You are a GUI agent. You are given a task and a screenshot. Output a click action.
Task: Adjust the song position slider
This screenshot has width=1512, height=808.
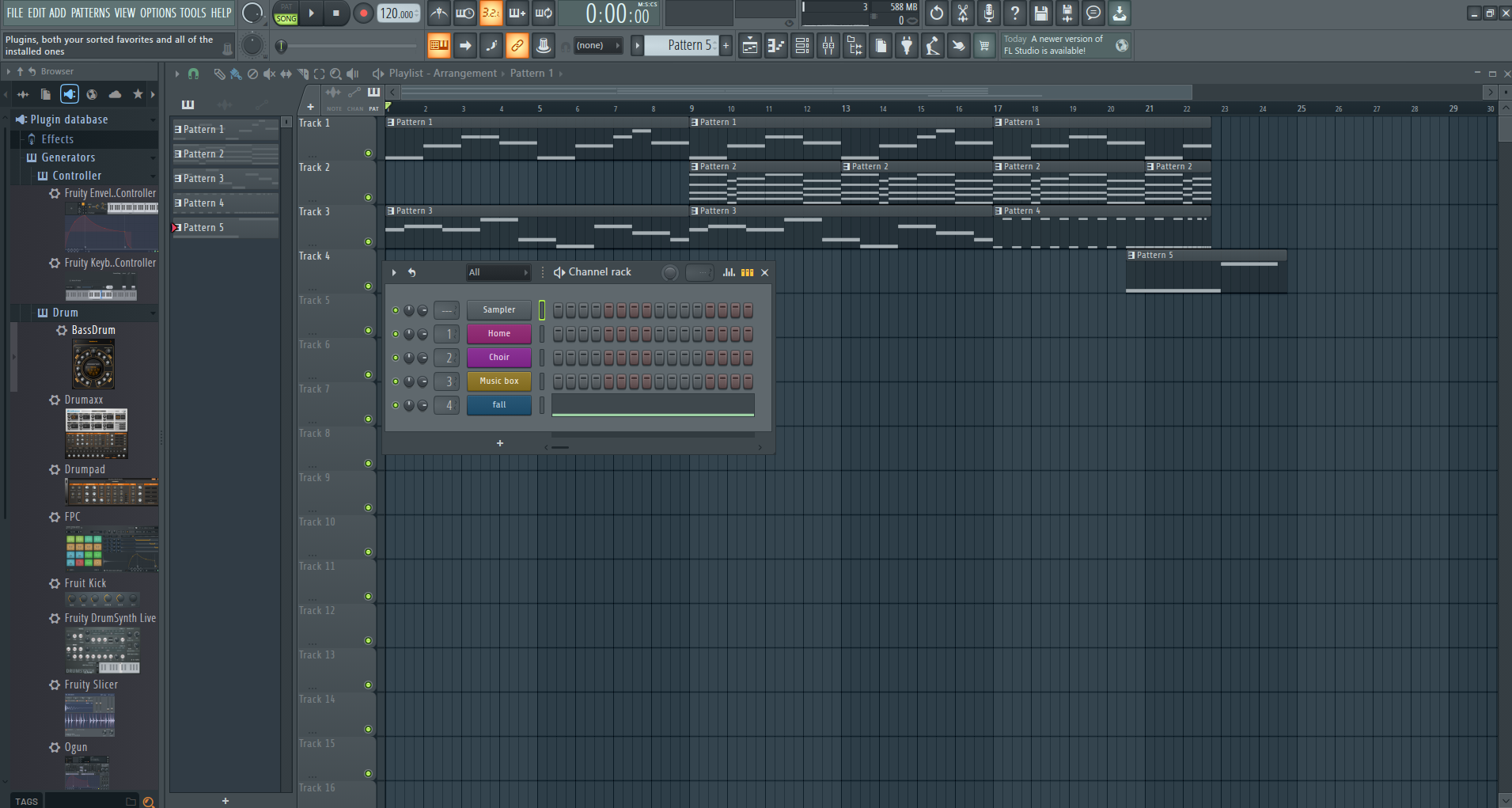[348, 46]
